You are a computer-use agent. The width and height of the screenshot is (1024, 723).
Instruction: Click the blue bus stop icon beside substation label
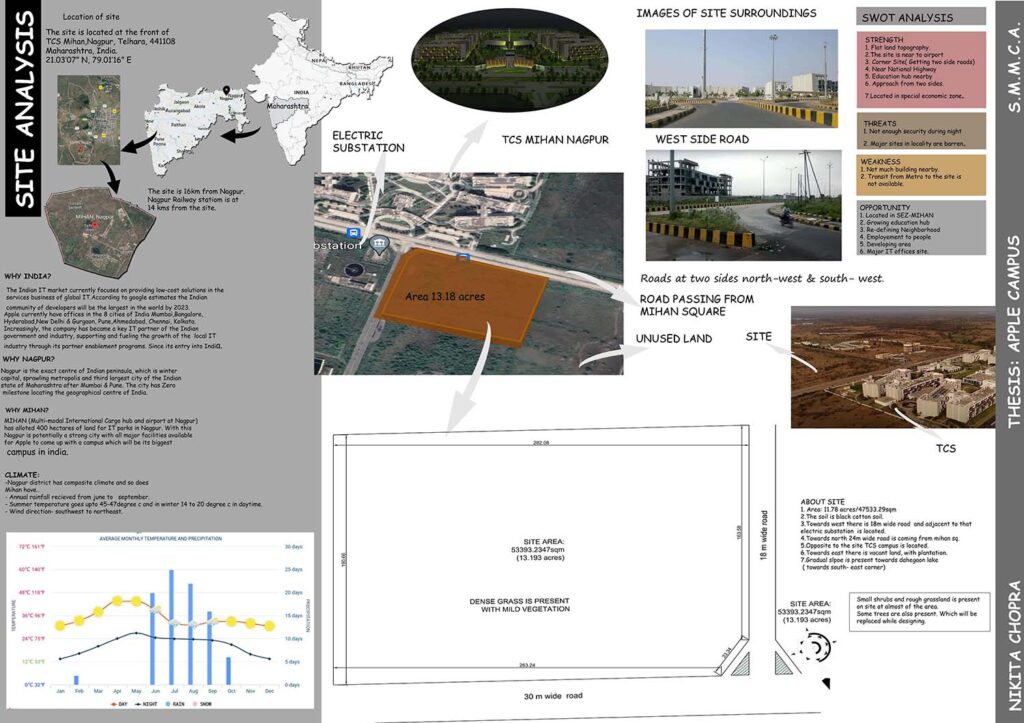(x=353, y=233)
